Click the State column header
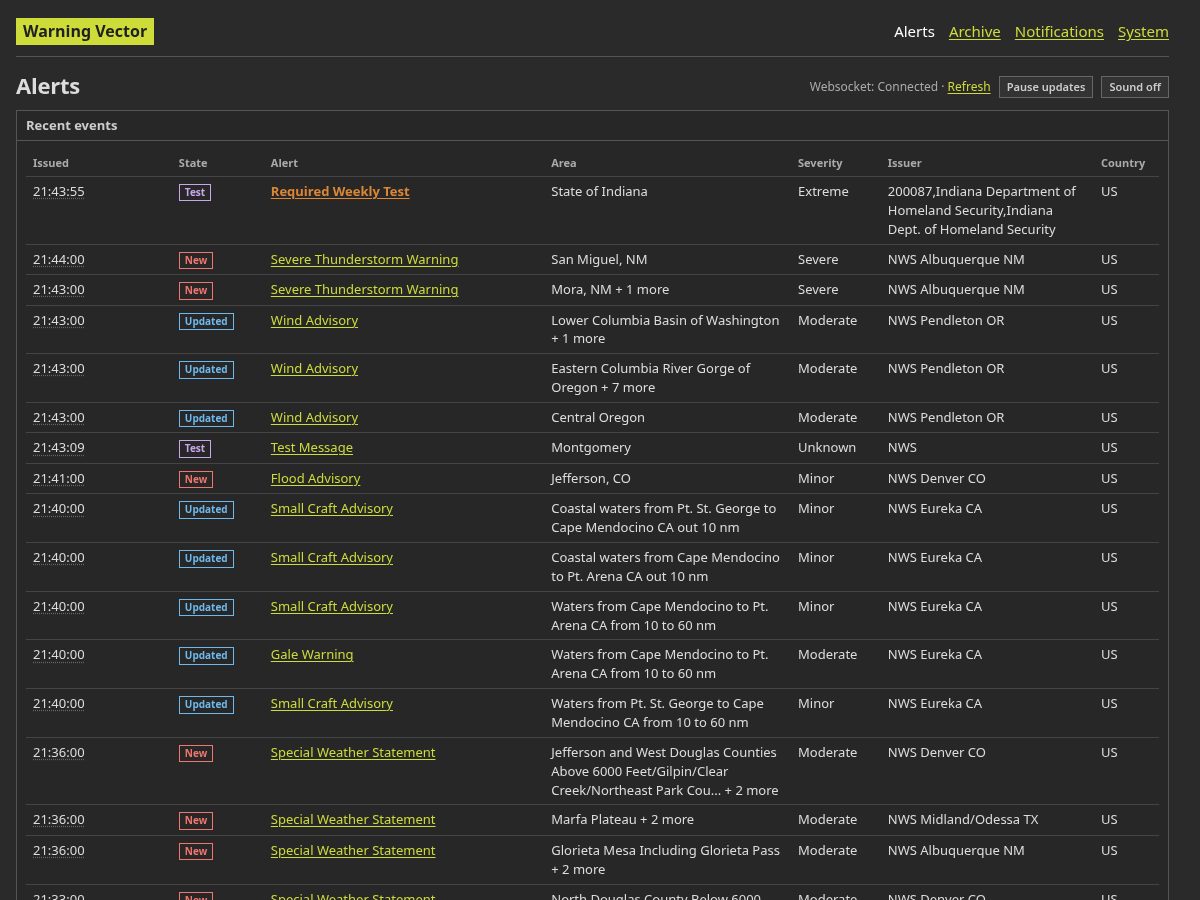 point(193,163)
